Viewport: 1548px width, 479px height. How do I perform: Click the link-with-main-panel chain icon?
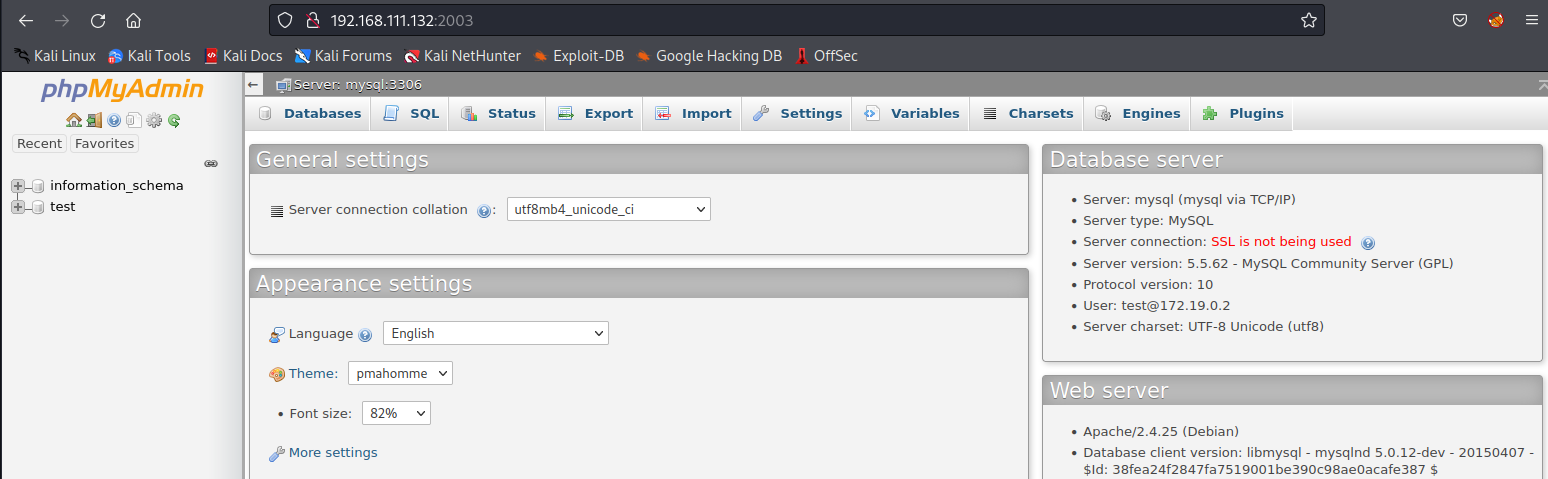click(x=211, y=163)
